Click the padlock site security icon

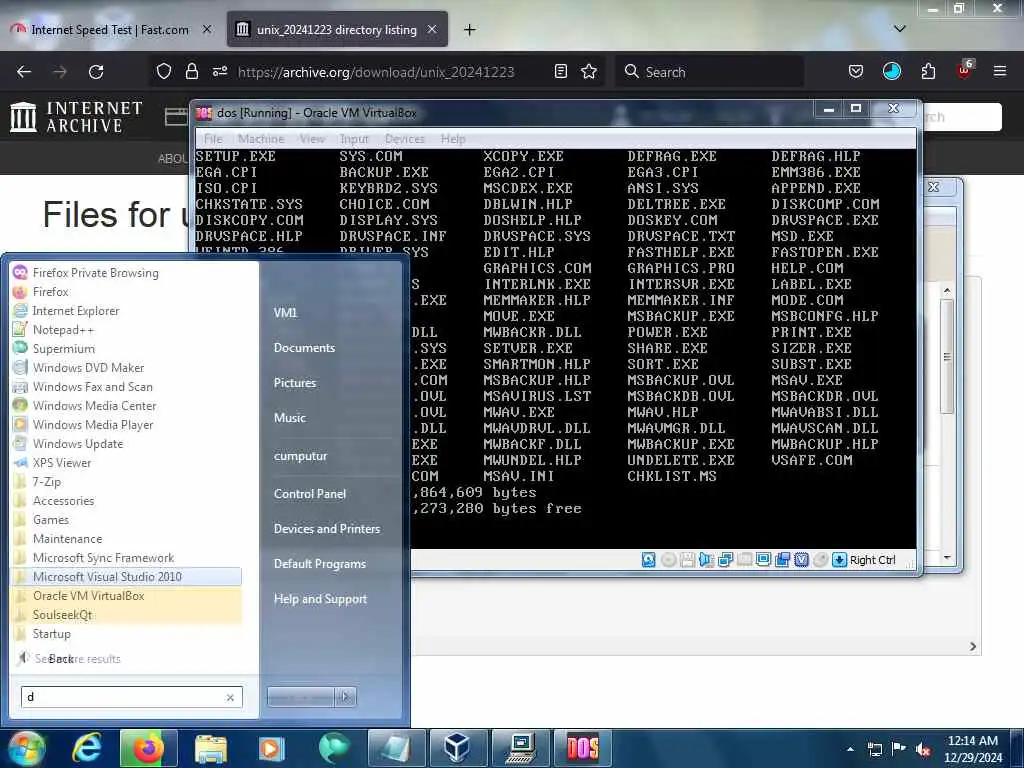191,71
